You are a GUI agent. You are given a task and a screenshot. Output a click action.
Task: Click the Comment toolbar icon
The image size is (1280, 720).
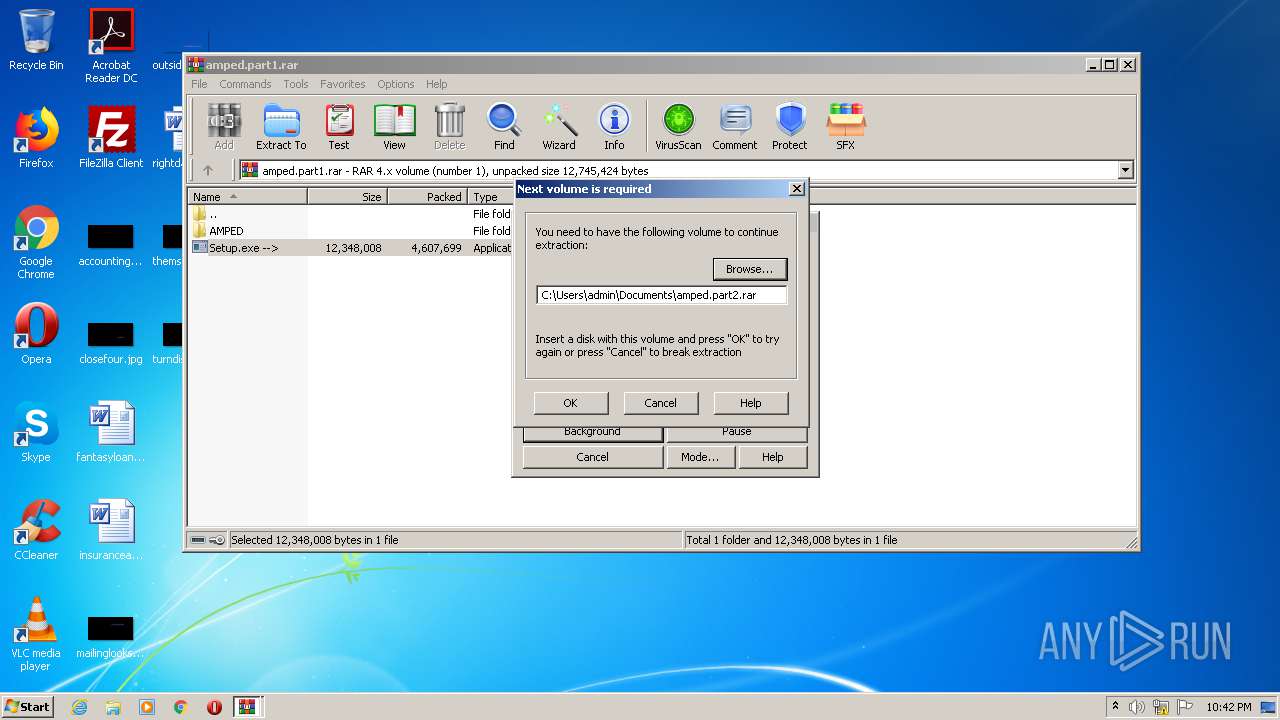pyautogui.click(x=735, y=127)
